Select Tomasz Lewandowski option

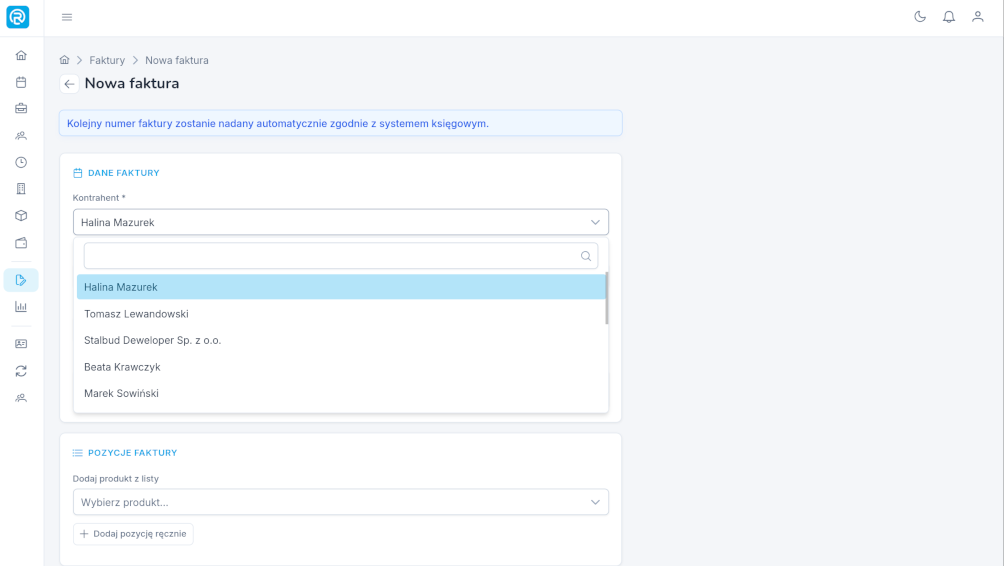tap(341, 314)
